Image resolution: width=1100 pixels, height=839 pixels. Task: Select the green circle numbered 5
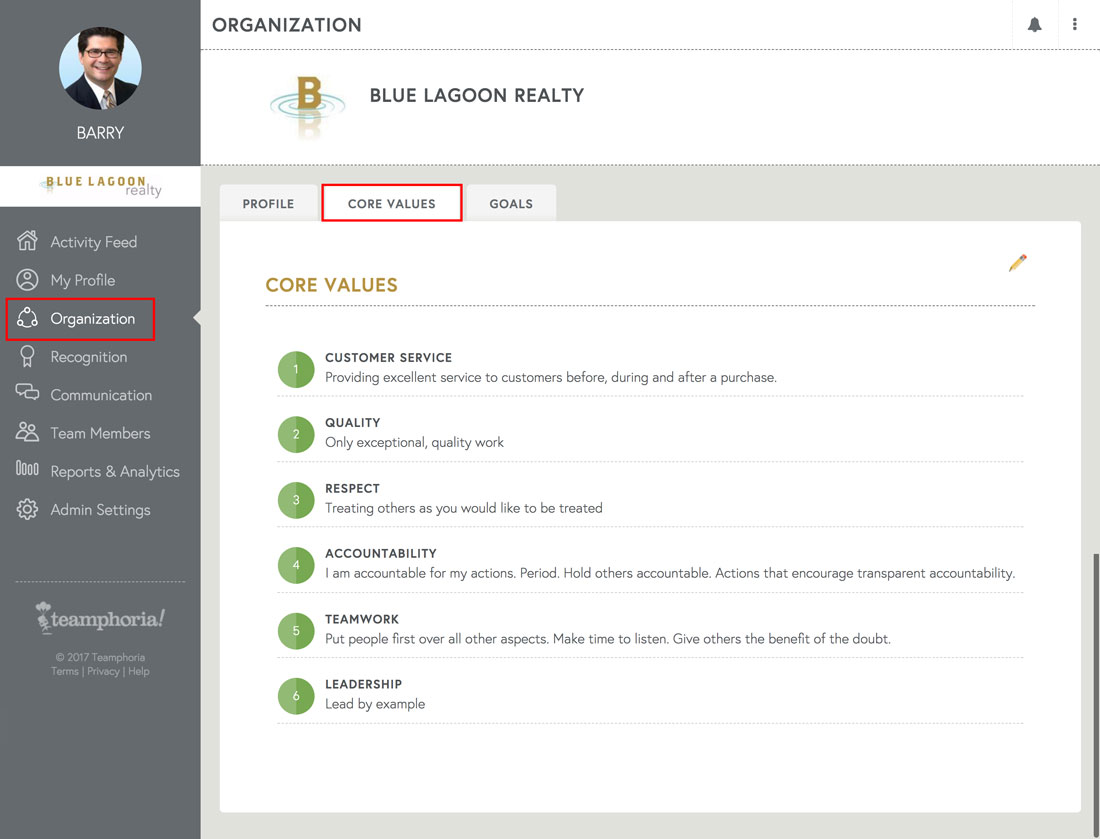tap(296, 631)
